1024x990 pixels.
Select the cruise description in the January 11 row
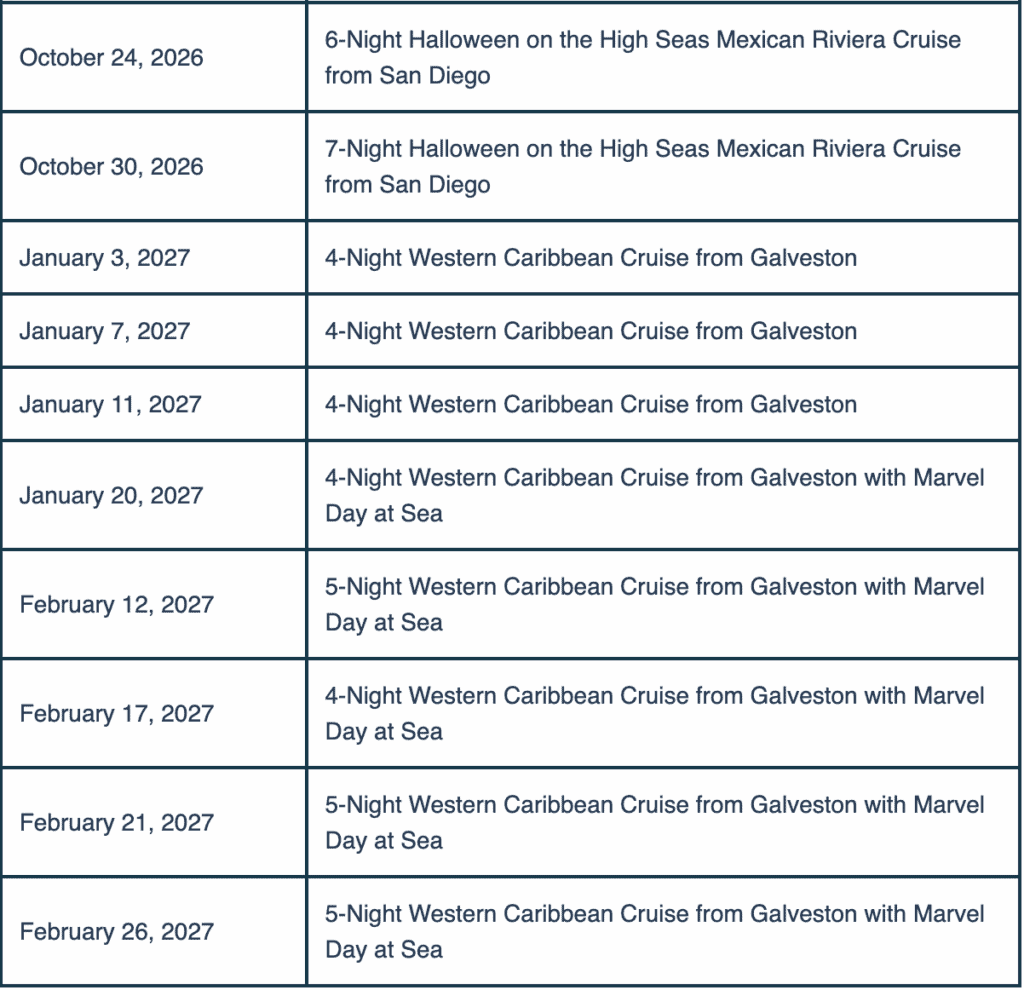(590, 404)
